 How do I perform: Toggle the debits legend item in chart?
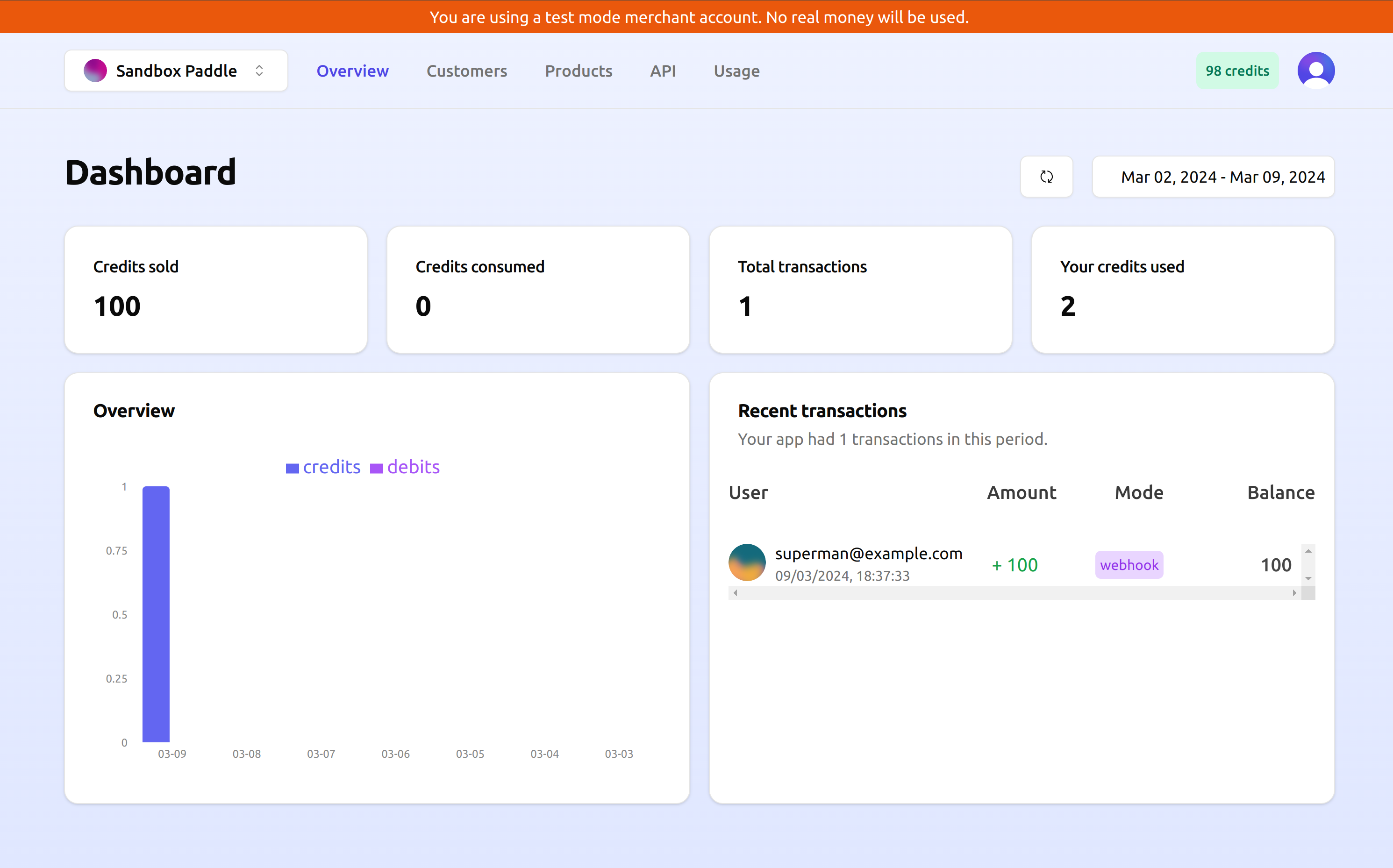click(x=405, y=467)
